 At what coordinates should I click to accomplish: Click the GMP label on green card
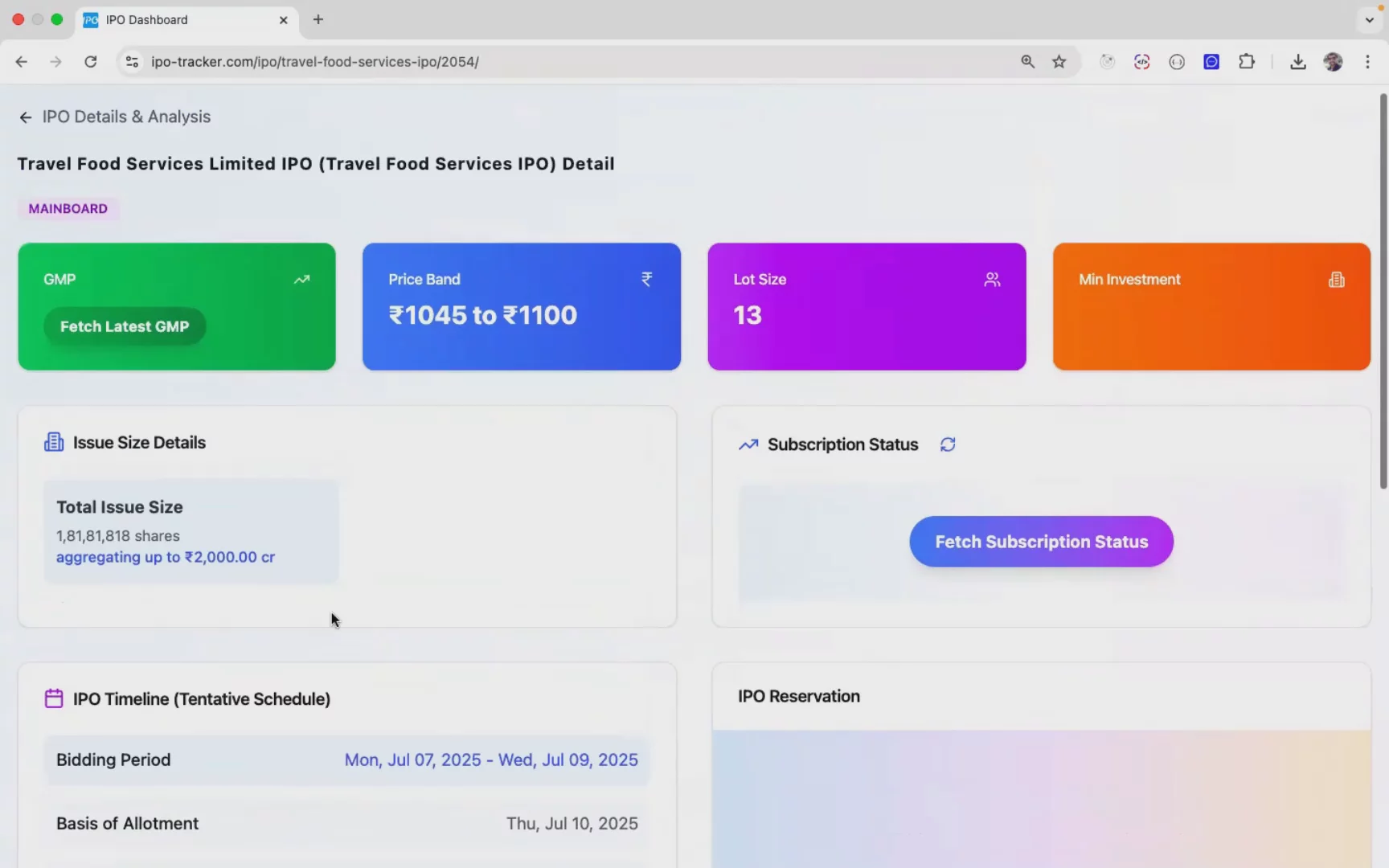tap(59, 280)
